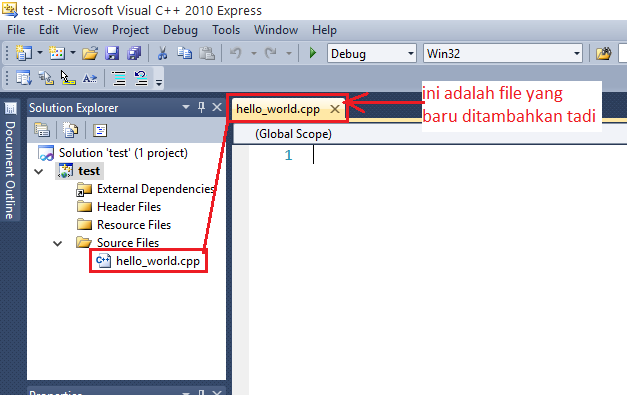This screenshot has width=627, height=395.
Task: Close the Solution Explorer panel
Action: click(217, 107)
